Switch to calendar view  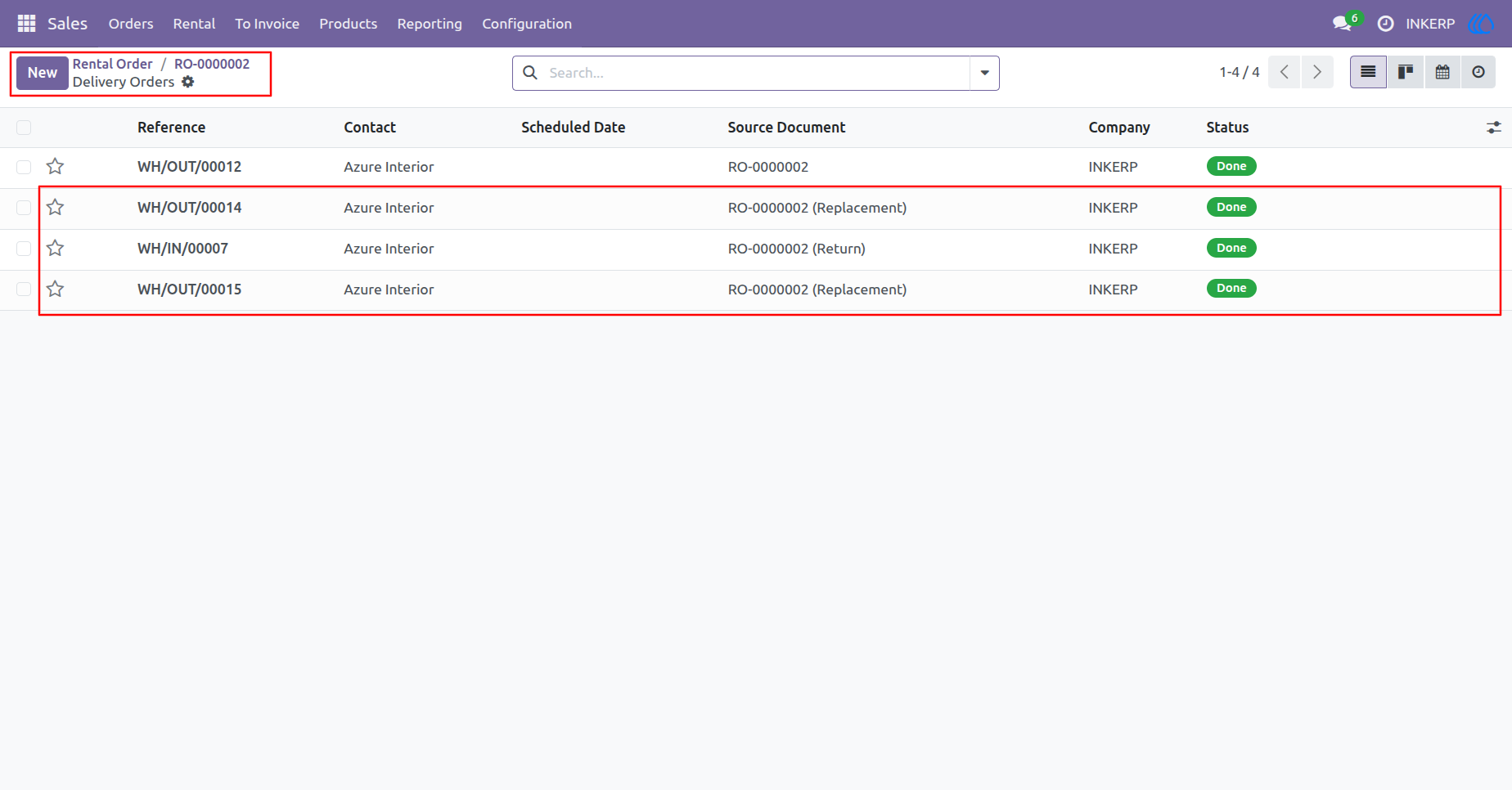pos(1442,72)
